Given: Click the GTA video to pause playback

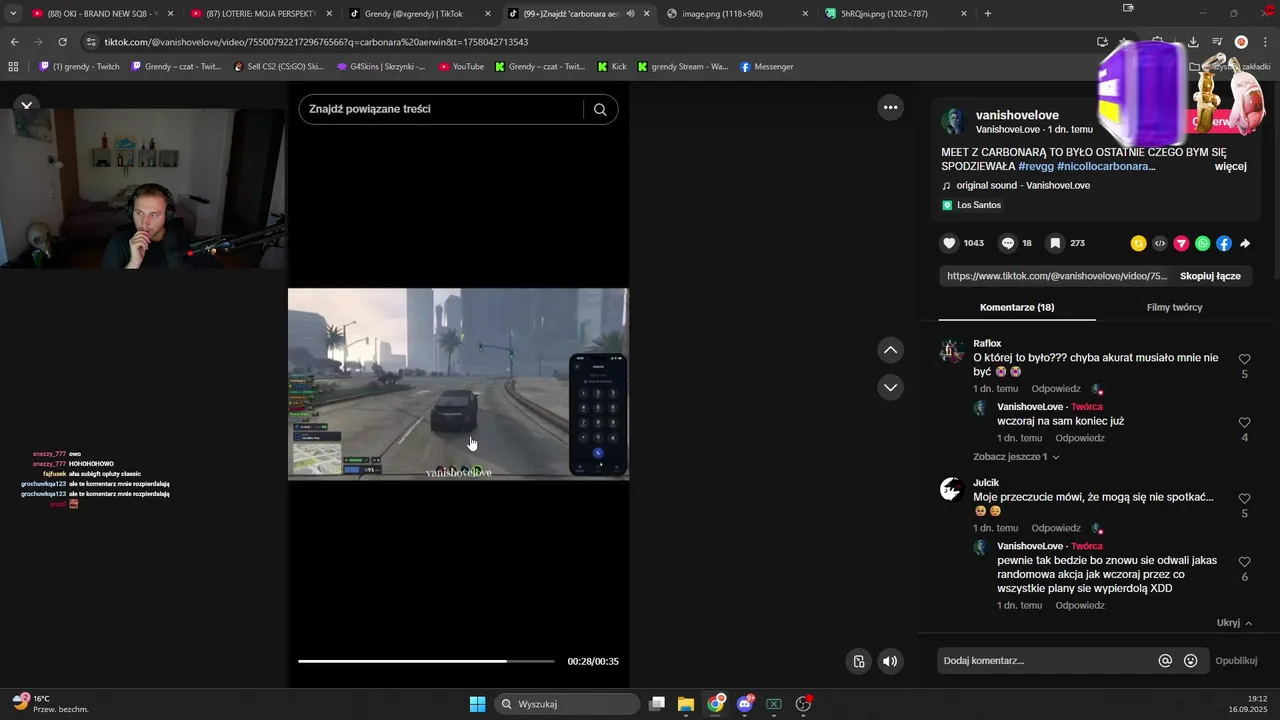Looking at the screenshot, I should tap(458, 384).
